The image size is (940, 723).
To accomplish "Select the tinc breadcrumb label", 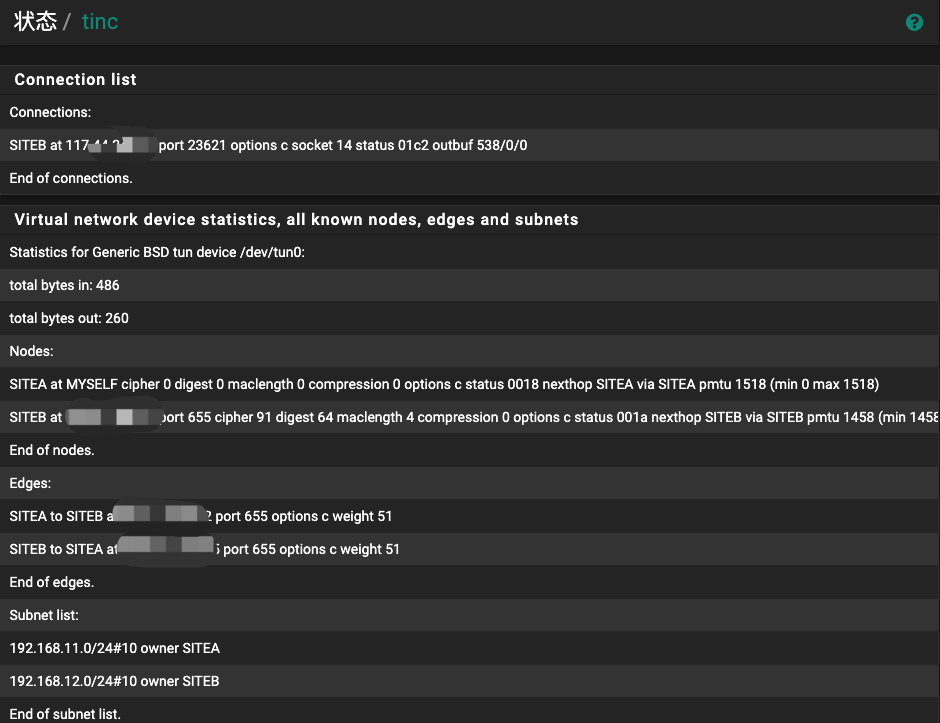I will tap(100, 22).
